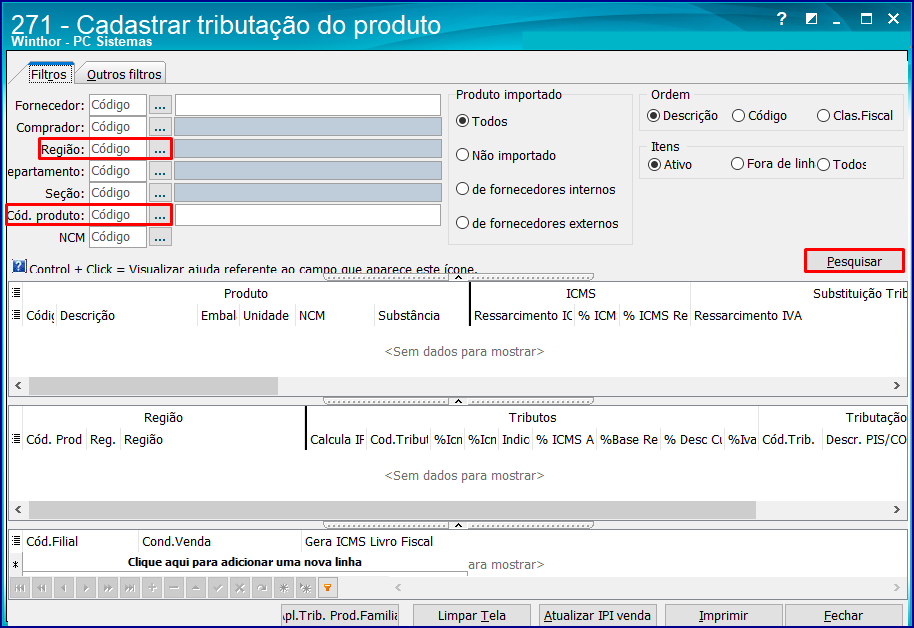
Task: Open NCM lookup ellipsis button
Action: 160,237
